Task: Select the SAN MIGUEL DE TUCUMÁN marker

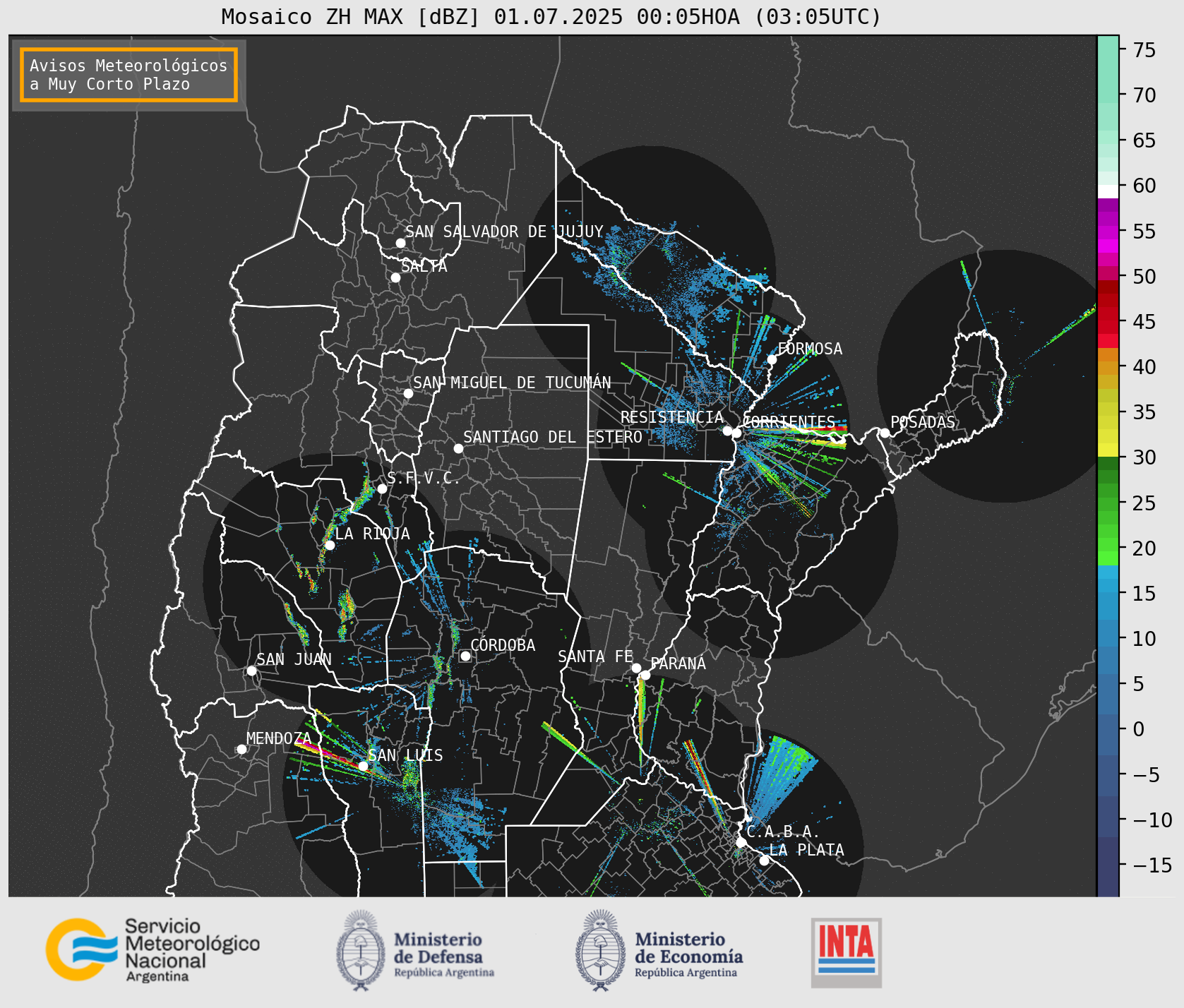Action: [408, 393]
